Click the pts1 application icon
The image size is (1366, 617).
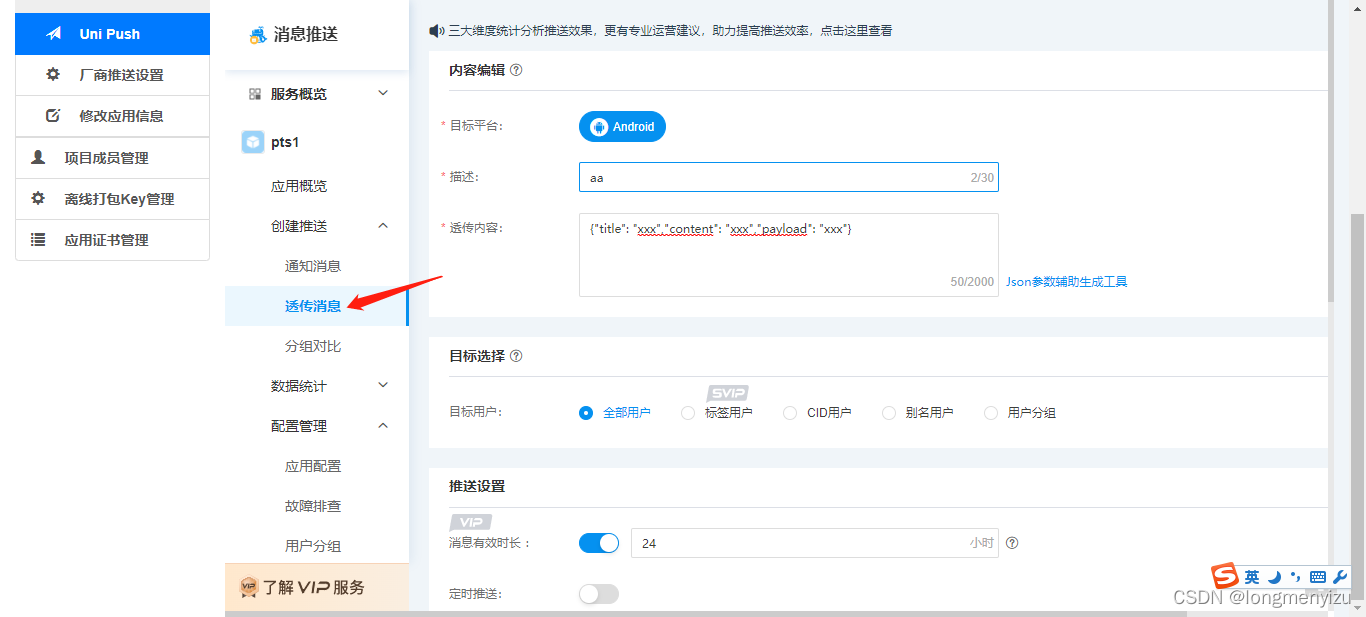pyautogui.click(x=253, y=141)
